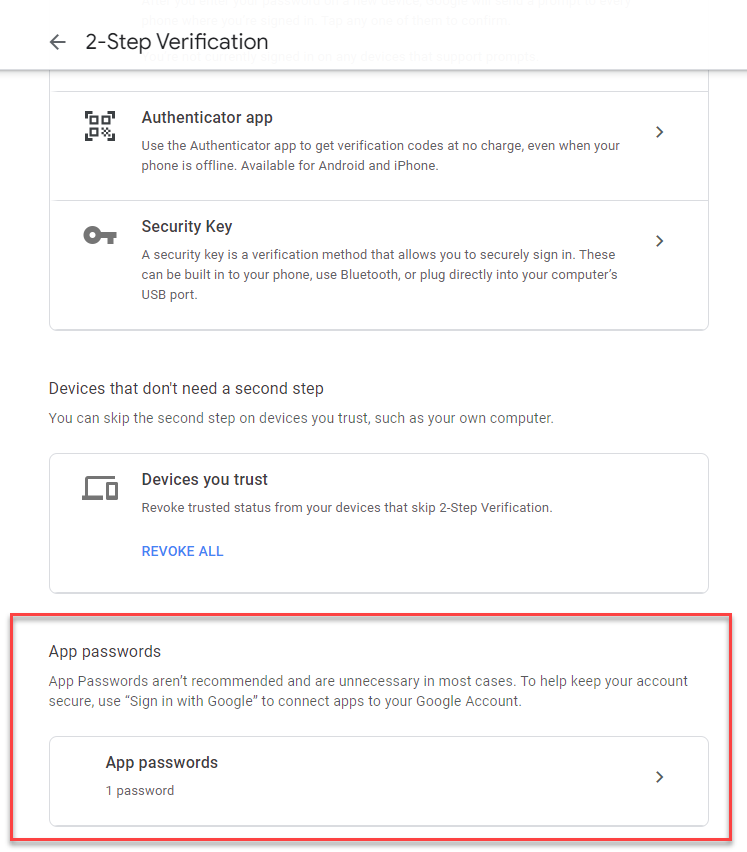
Task: Click the Authenticator app QR code icon
Action: coord(99,126)
